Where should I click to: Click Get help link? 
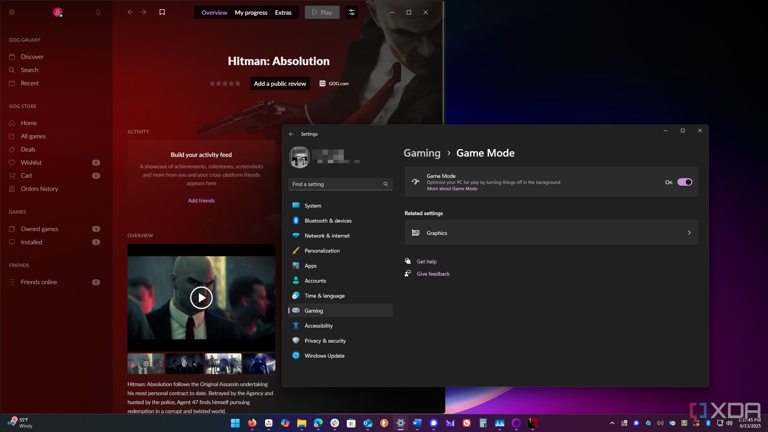coord(427,262)
